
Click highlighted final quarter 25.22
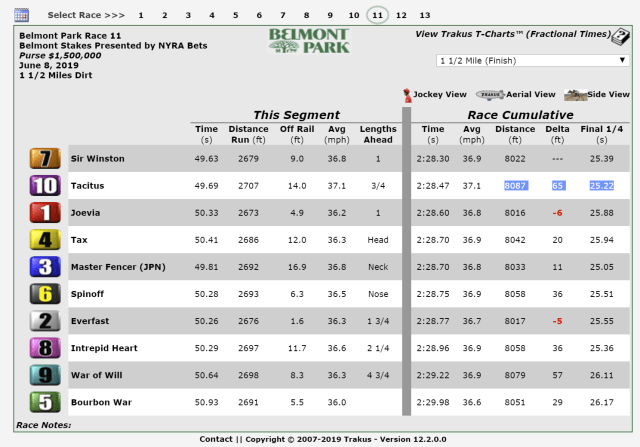click(602, 186)
